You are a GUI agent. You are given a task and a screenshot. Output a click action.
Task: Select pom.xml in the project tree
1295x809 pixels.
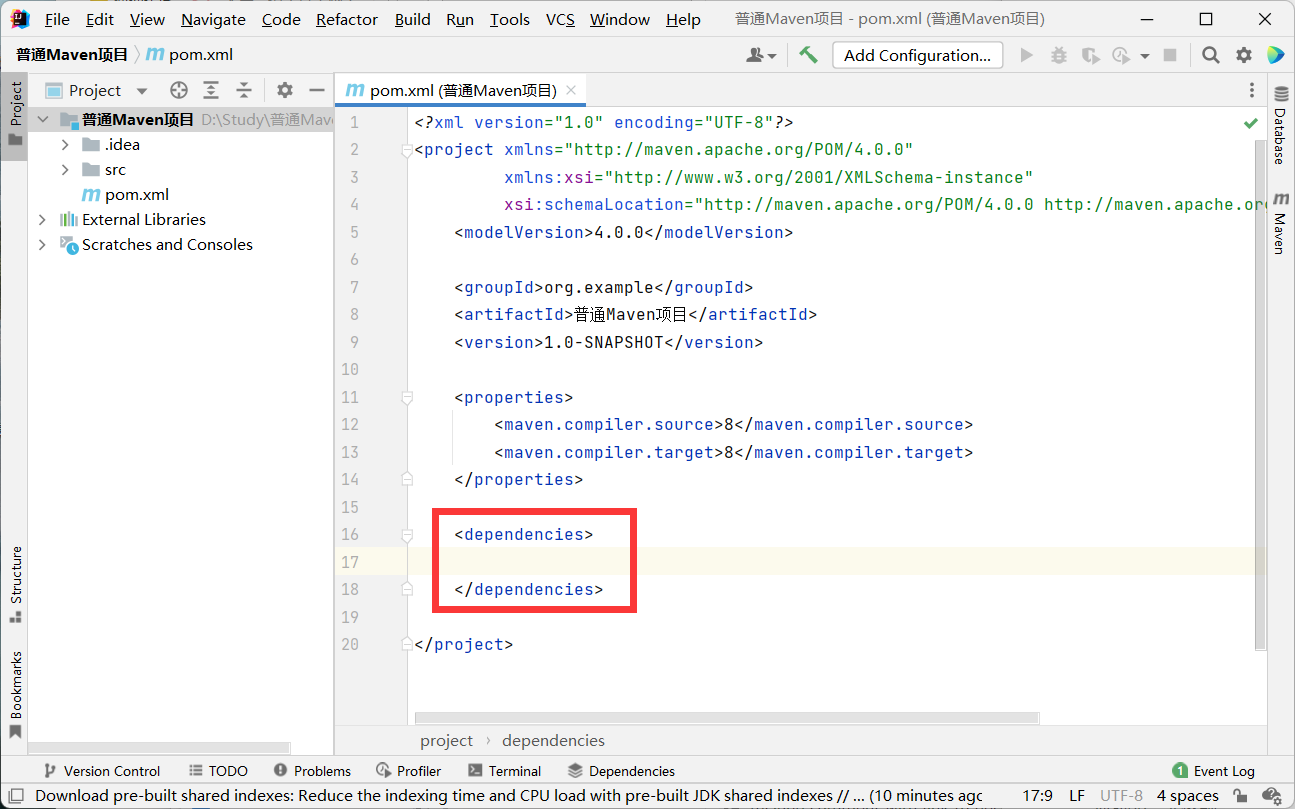(x=136, y=194)
